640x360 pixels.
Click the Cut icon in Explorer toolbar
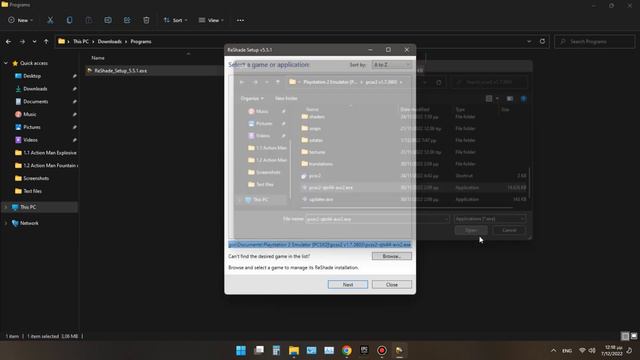pyautogui.click(x=50, y=20)
